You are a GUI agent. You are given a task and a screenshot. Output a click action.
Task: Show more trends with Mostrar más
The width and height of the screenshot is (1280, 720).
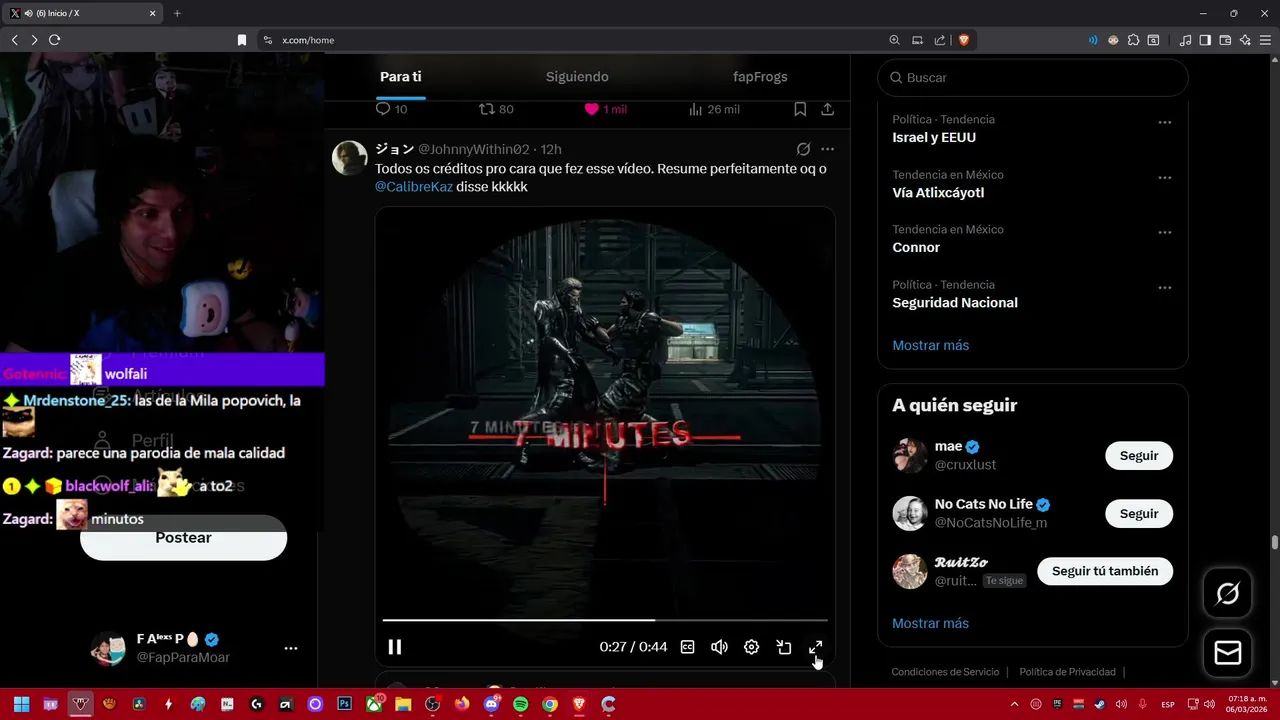(x=930, y=345)
